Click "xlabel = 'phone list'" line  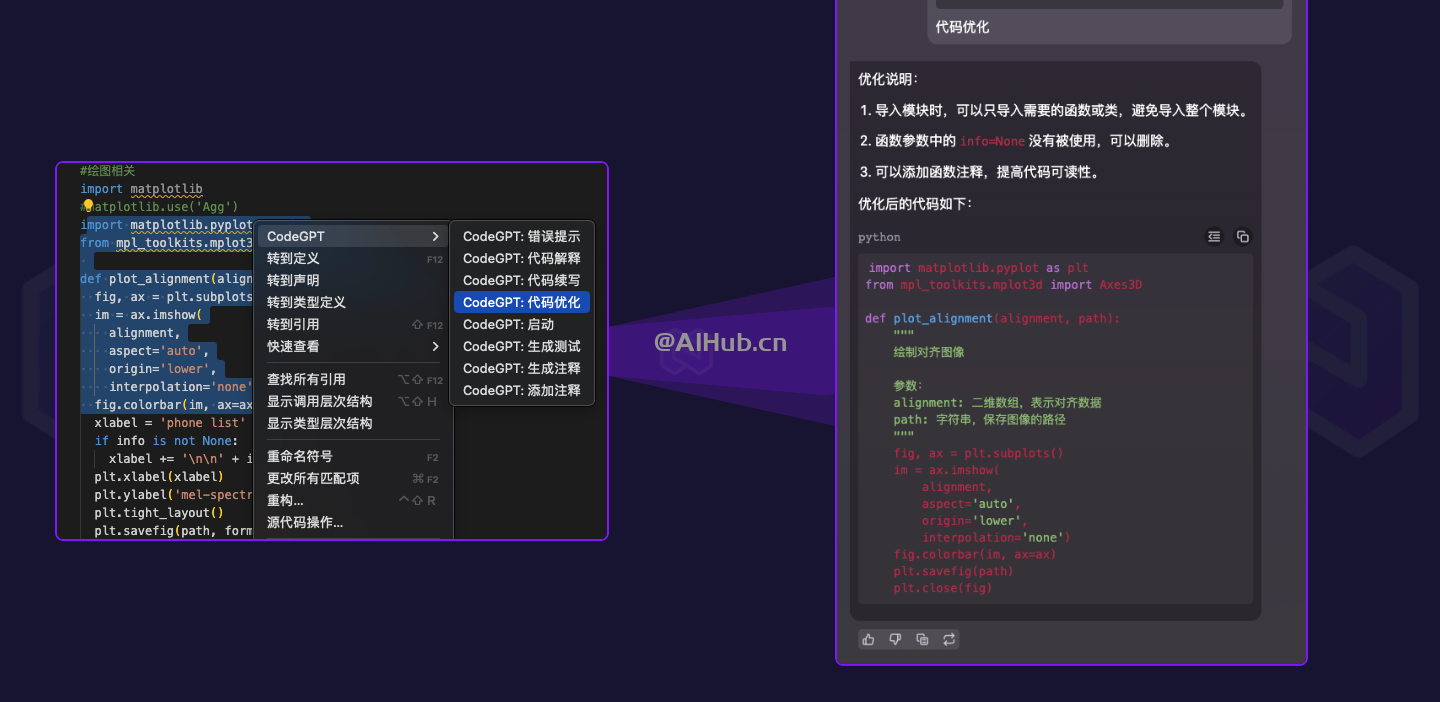pos(169,422)
